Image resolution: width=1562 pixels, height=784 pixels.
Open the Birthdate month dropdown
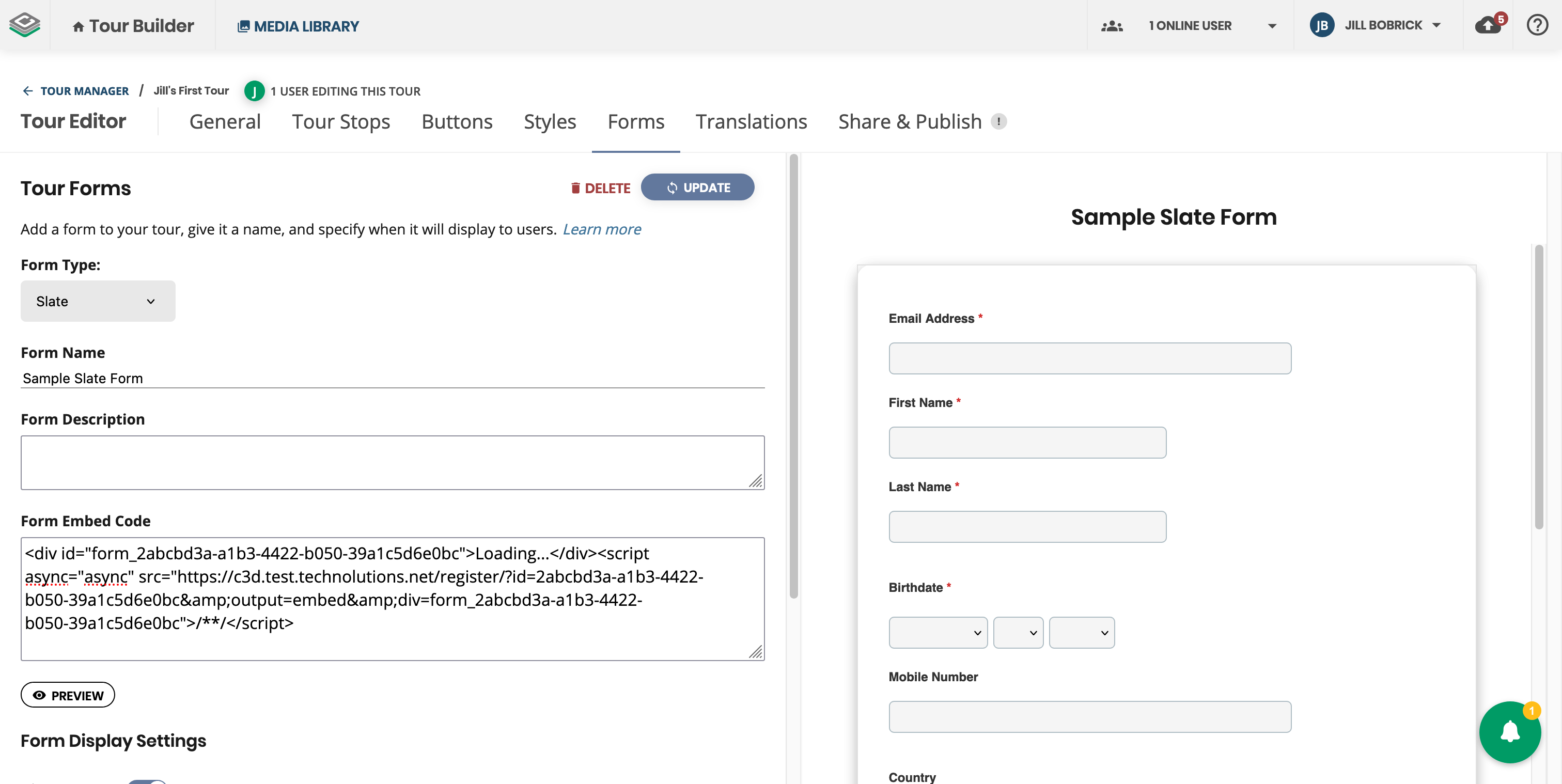point(938,632)
